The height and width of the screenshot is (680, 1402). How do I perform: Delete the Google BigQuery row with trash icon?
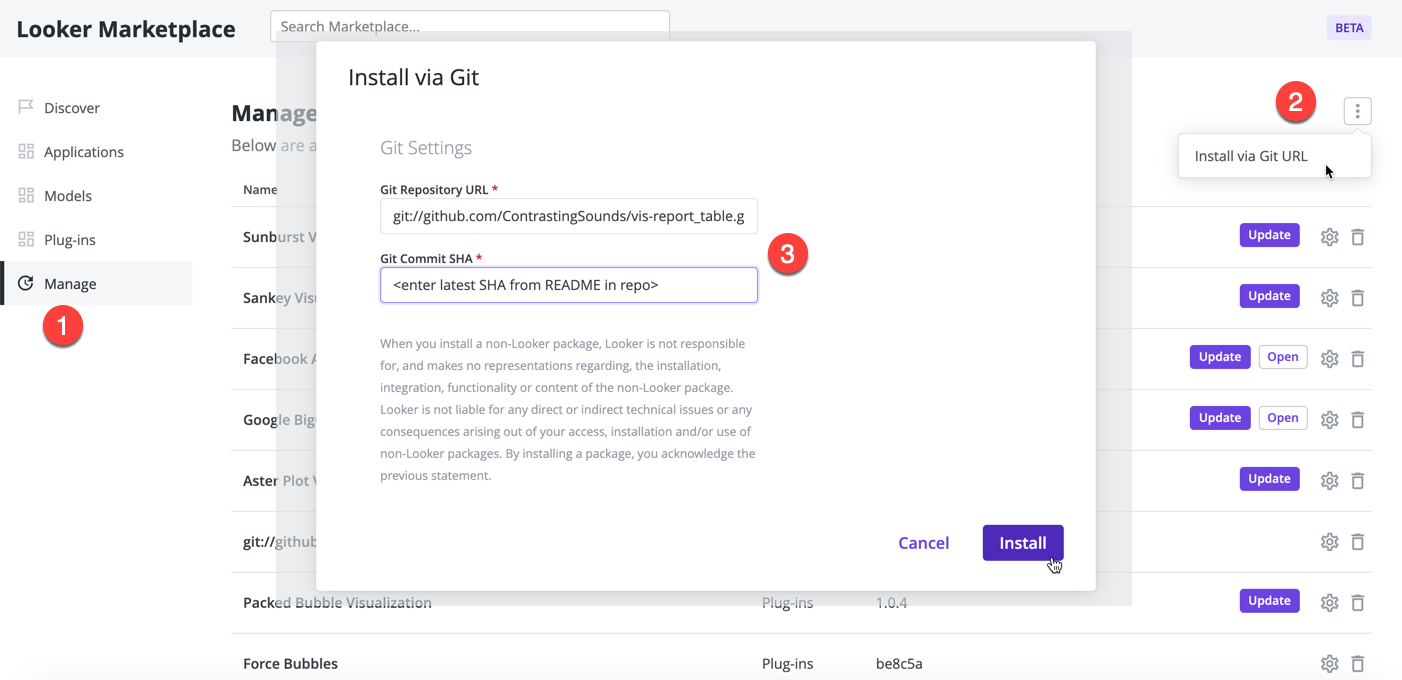pyautogui.click(x=1358, y=420)
